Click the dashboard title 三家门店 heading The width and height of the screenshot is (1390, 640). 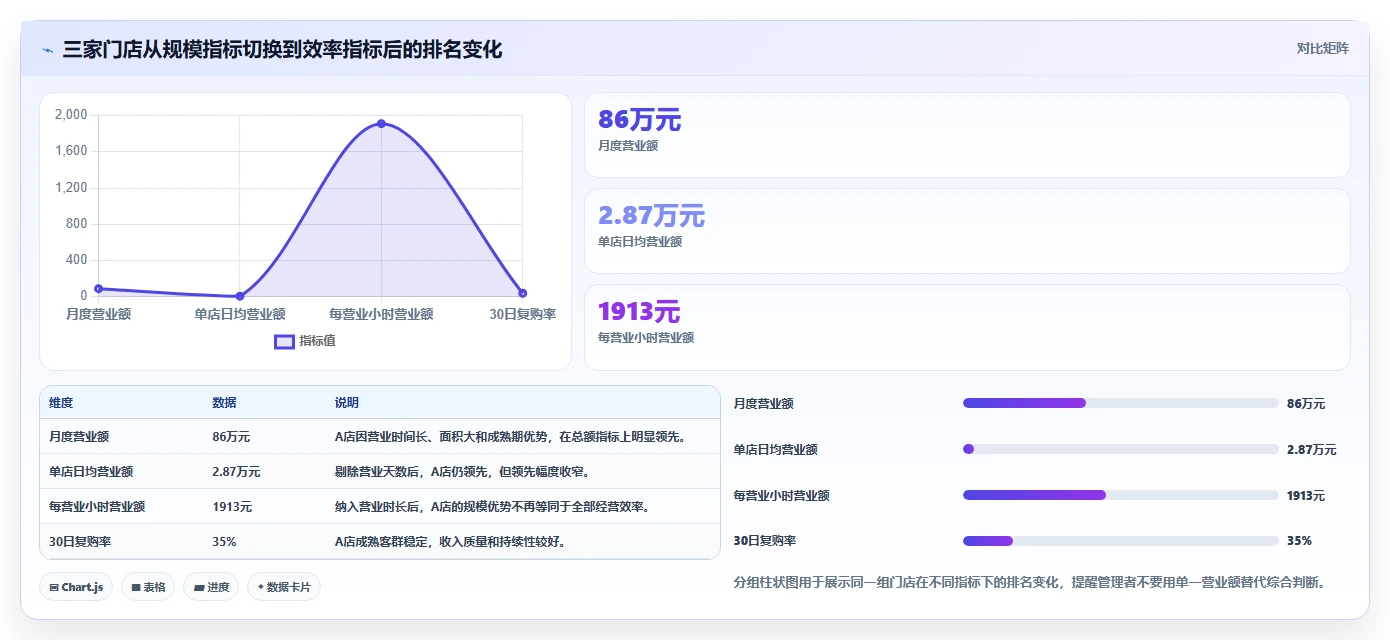(x=282, y=49)
